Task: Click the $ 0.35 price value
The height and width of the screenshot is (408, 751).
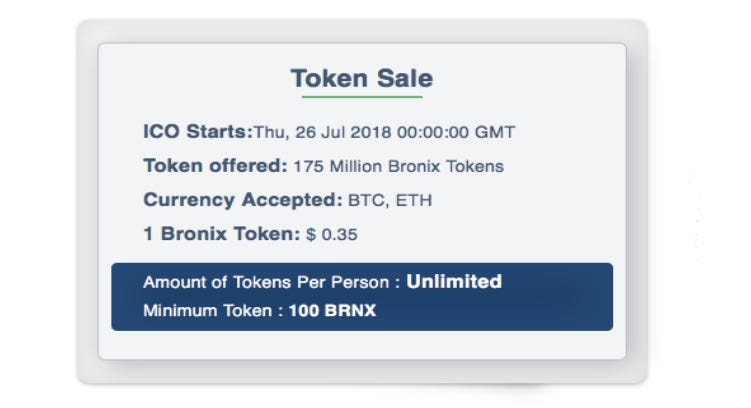Action: (332, 236)
